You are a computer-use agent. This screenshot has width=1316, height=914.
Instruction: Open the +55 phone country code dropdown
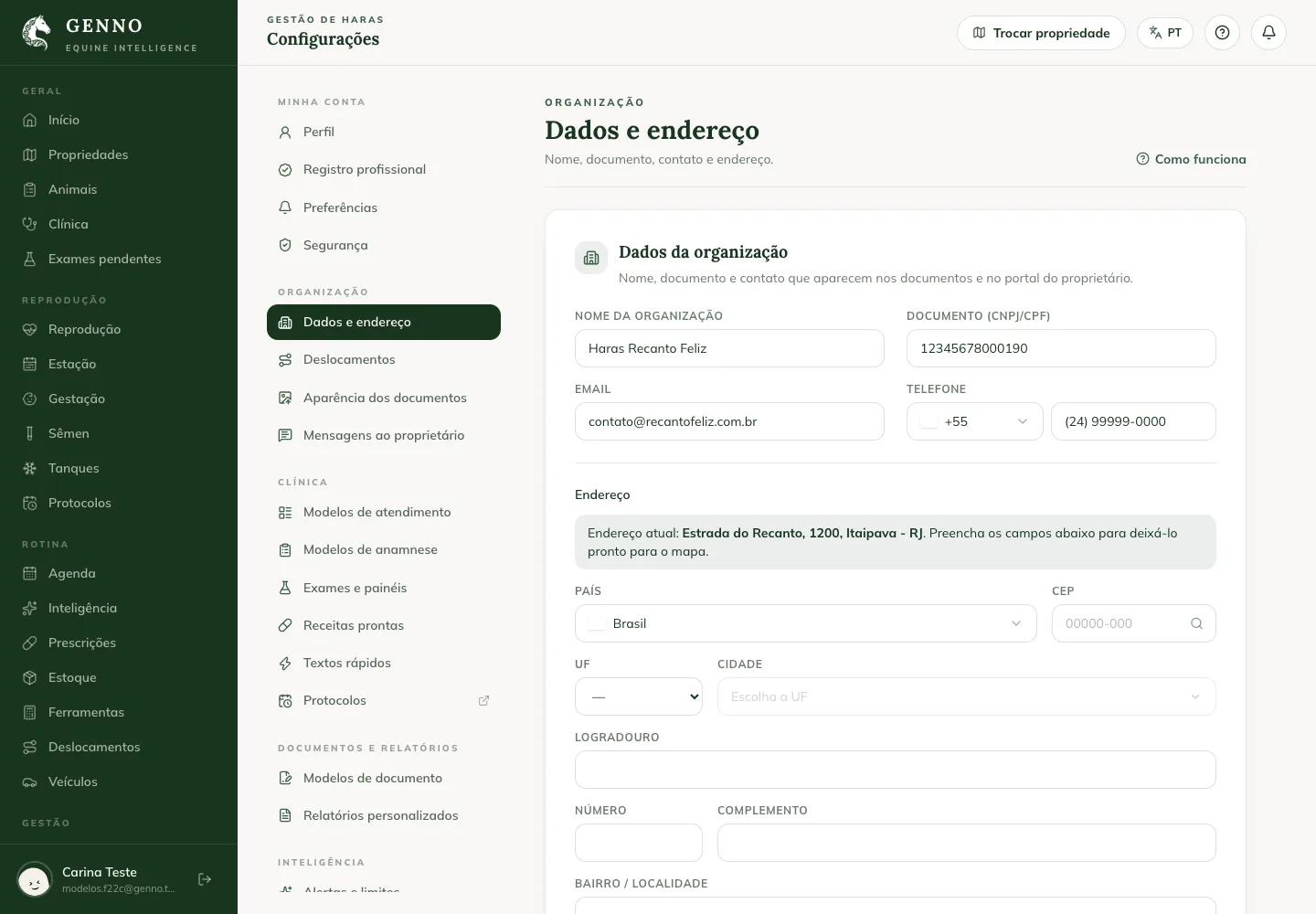tap(974, 421)
